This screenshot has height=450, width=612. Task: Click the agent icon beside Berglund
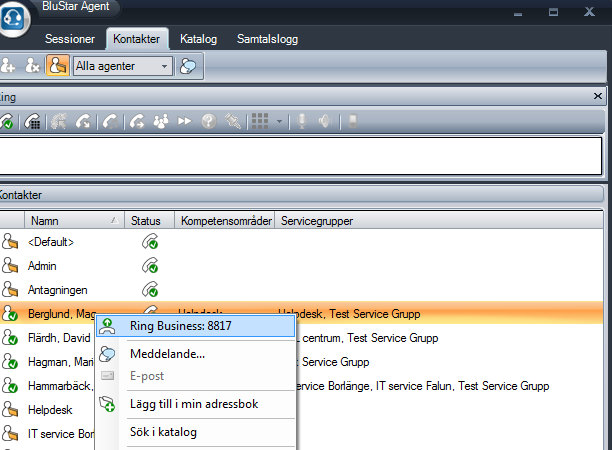coord(9,313)
